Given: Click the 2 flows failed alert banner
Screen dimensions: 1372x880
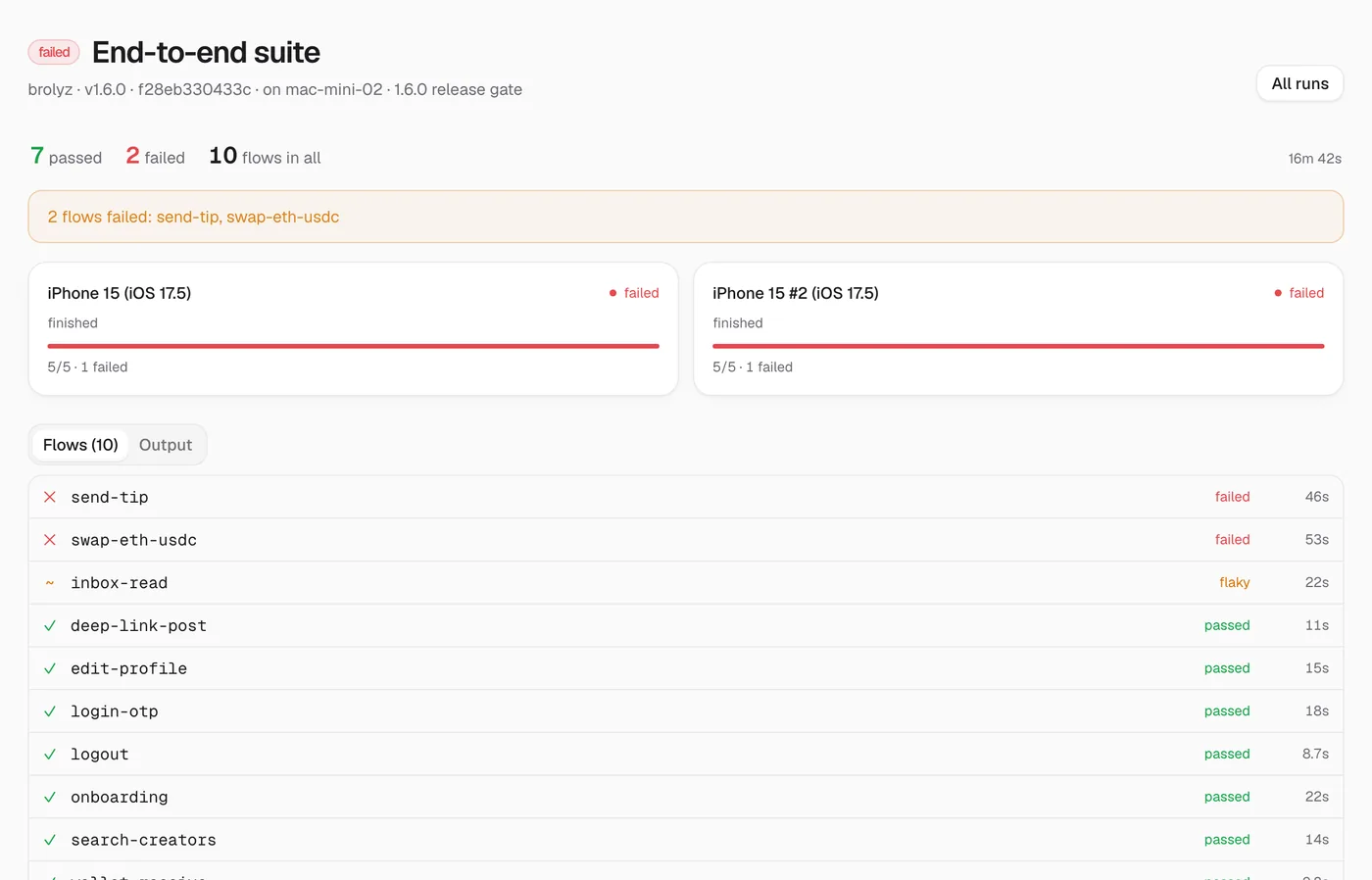Looking at the screenshot, I should (686, 217).
